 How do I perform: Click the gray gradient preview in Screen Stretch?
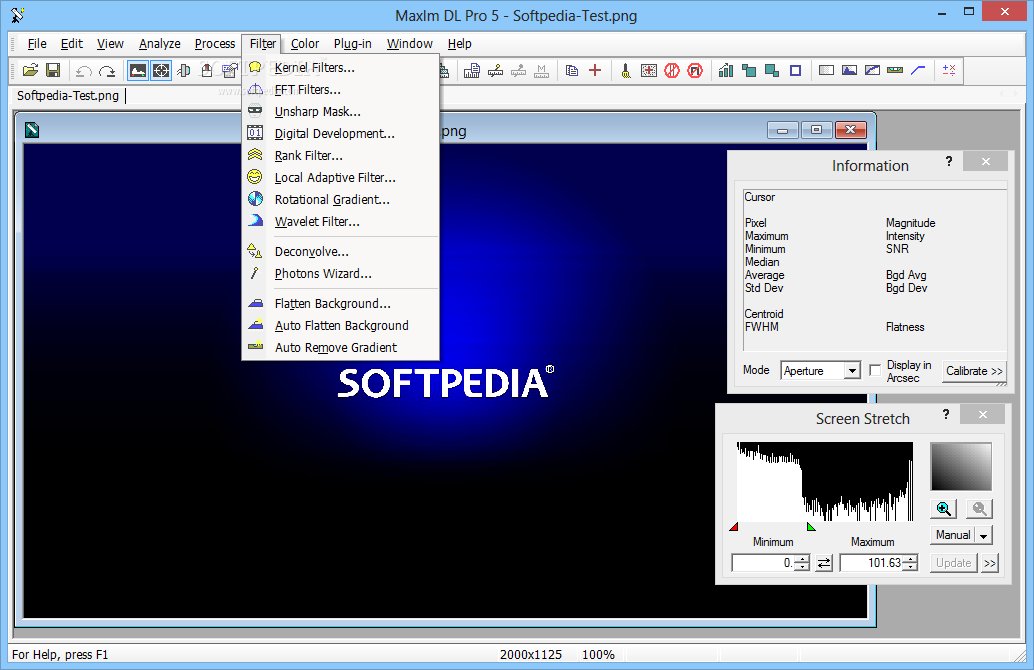tap(961, 466)
